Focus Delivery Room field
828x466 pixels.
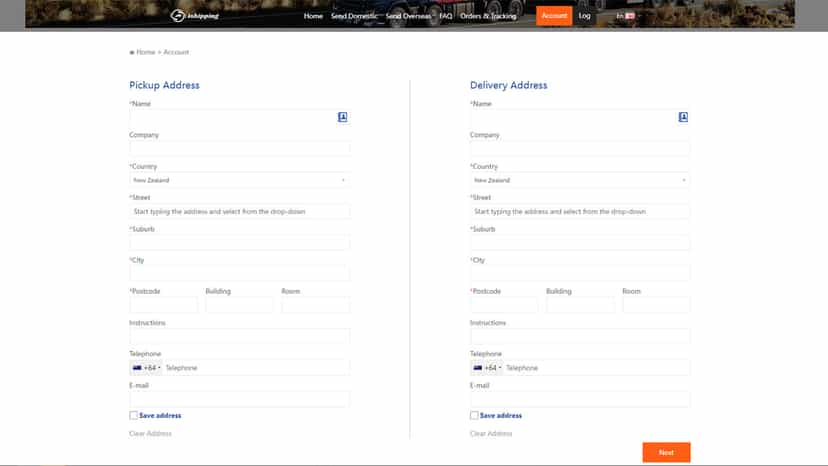tap(656, 305)
